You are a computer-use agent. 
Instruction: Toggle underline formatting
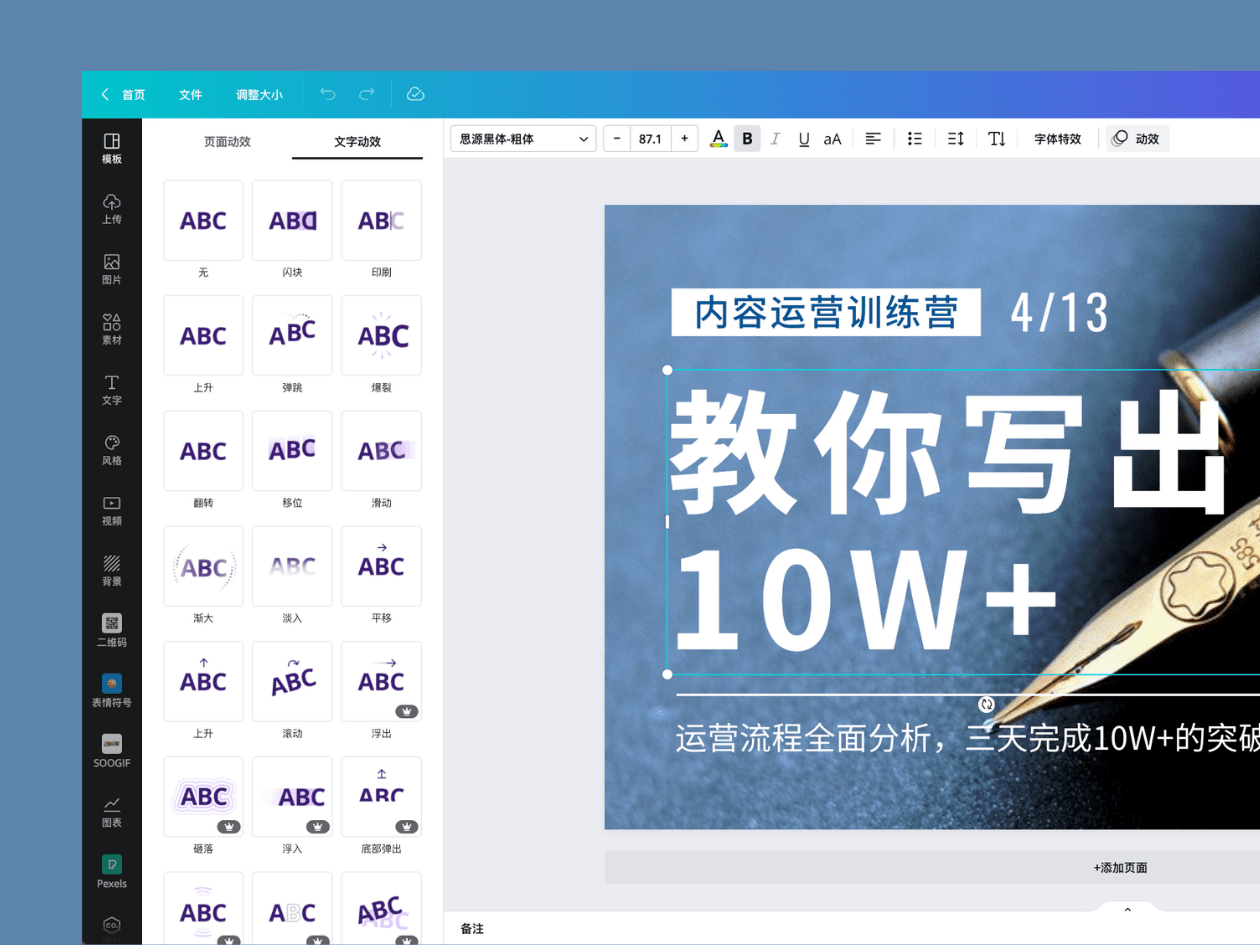[804, 139]
